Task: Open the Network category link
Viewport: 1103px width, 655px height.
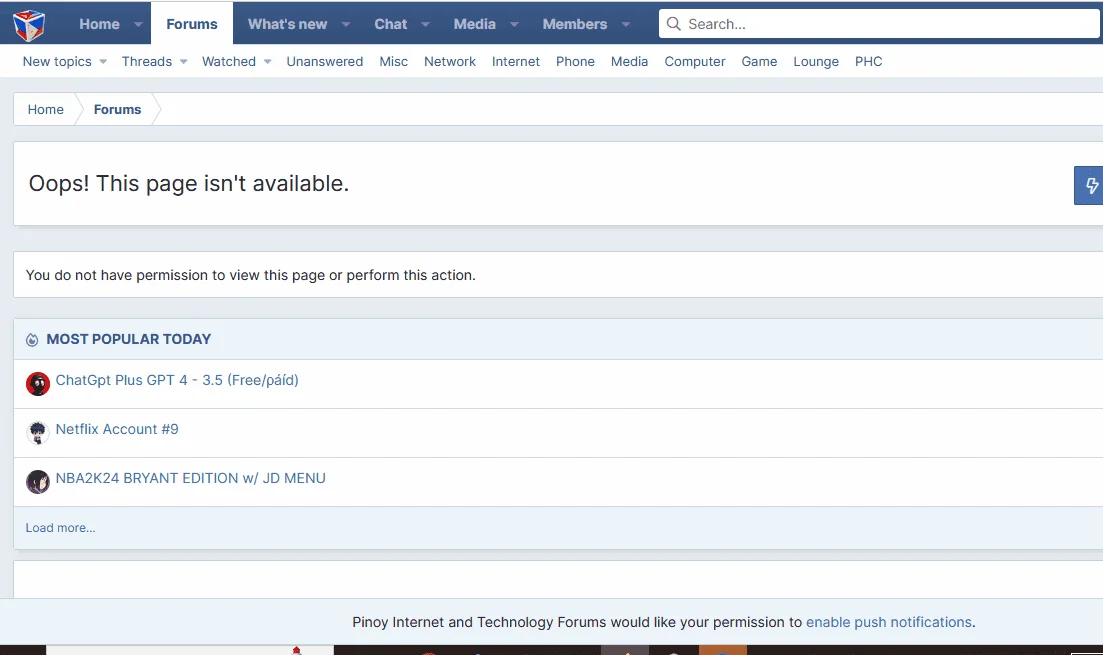Action: [x=450, y=61]
